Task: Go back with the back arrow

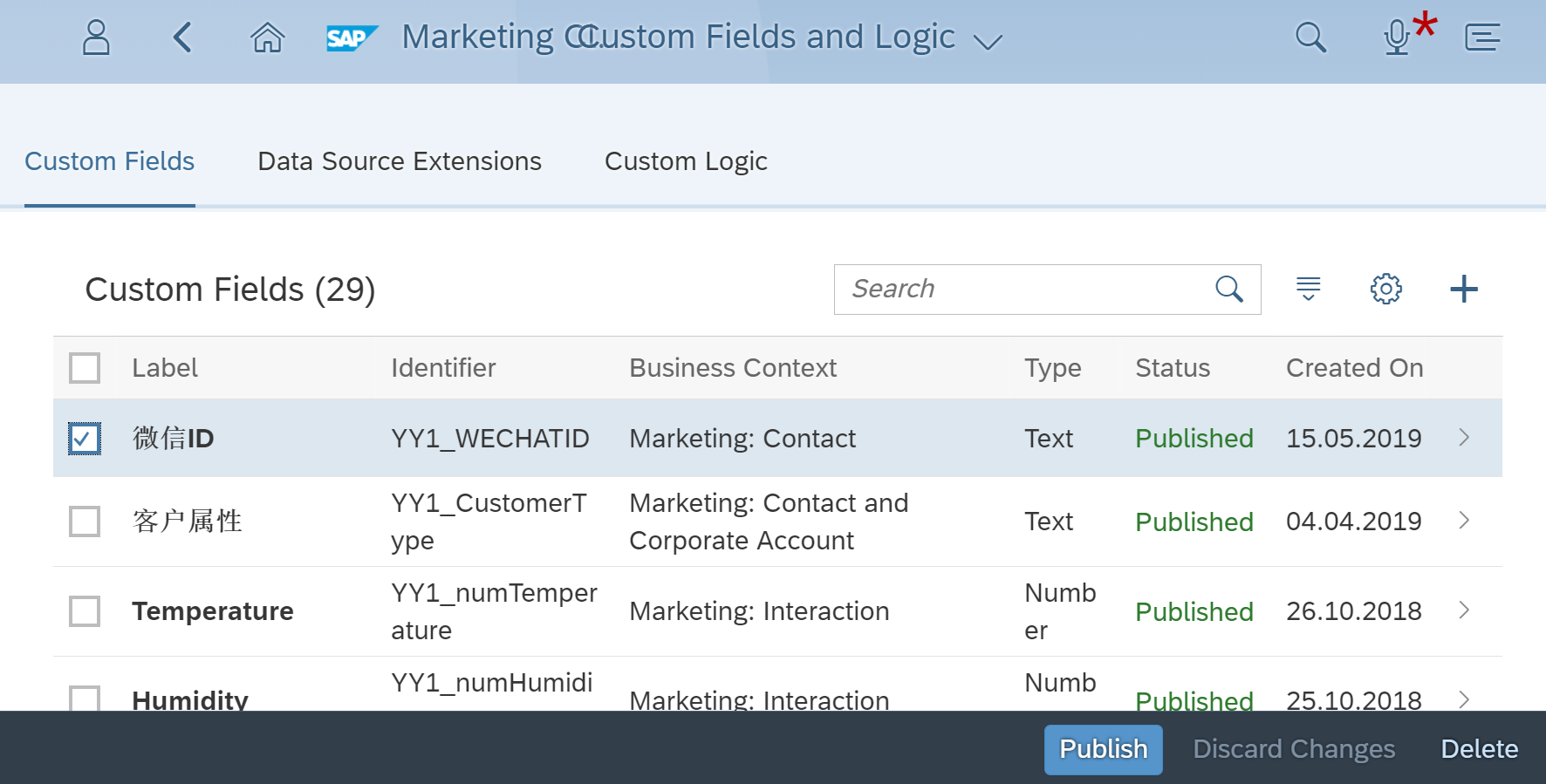Action: (181, 38)
